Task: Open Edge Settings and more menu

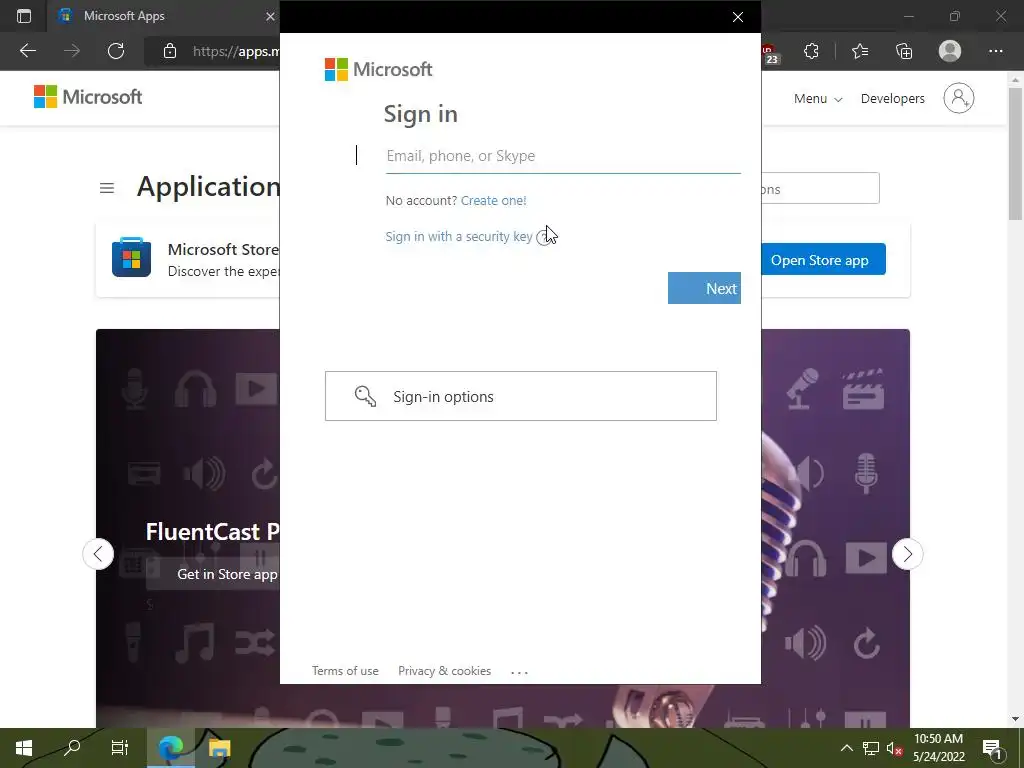Action: [995, 51]
